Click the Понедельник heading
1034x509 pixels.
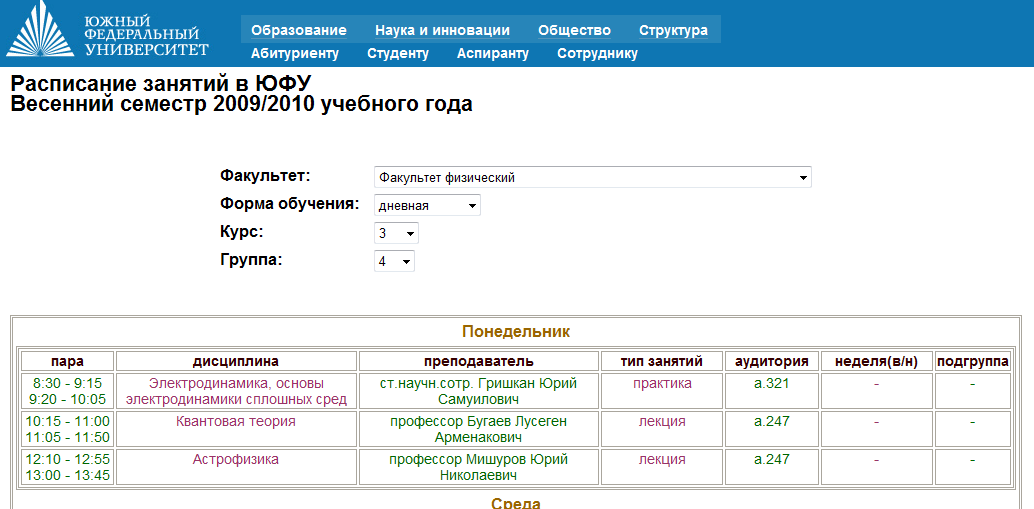click(516, 331)
